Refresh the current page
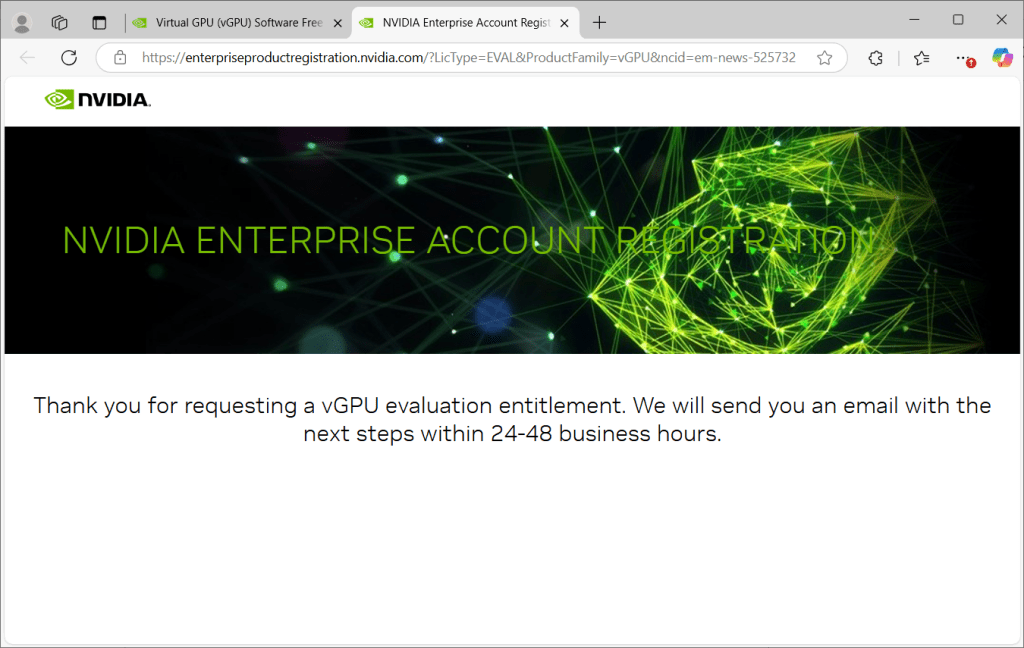Image resolution: width=1024 pixels, height=648 pixels. click(x=69, y=58)
